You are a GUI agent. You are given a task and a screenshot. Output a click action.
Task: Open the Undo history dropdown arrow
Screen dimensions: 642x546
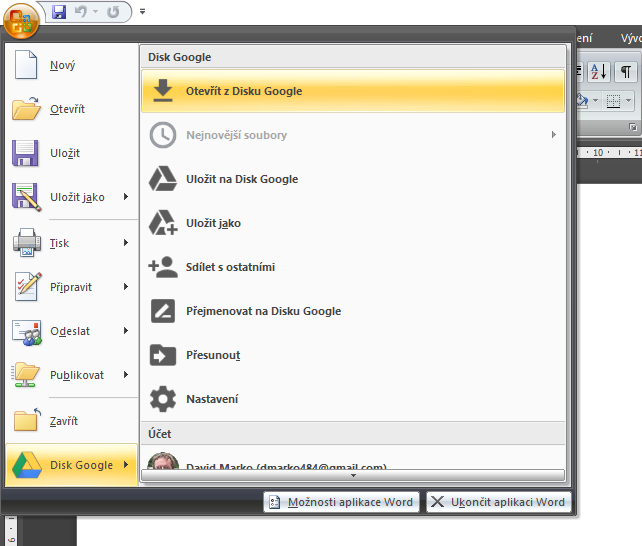coord(95,12)
